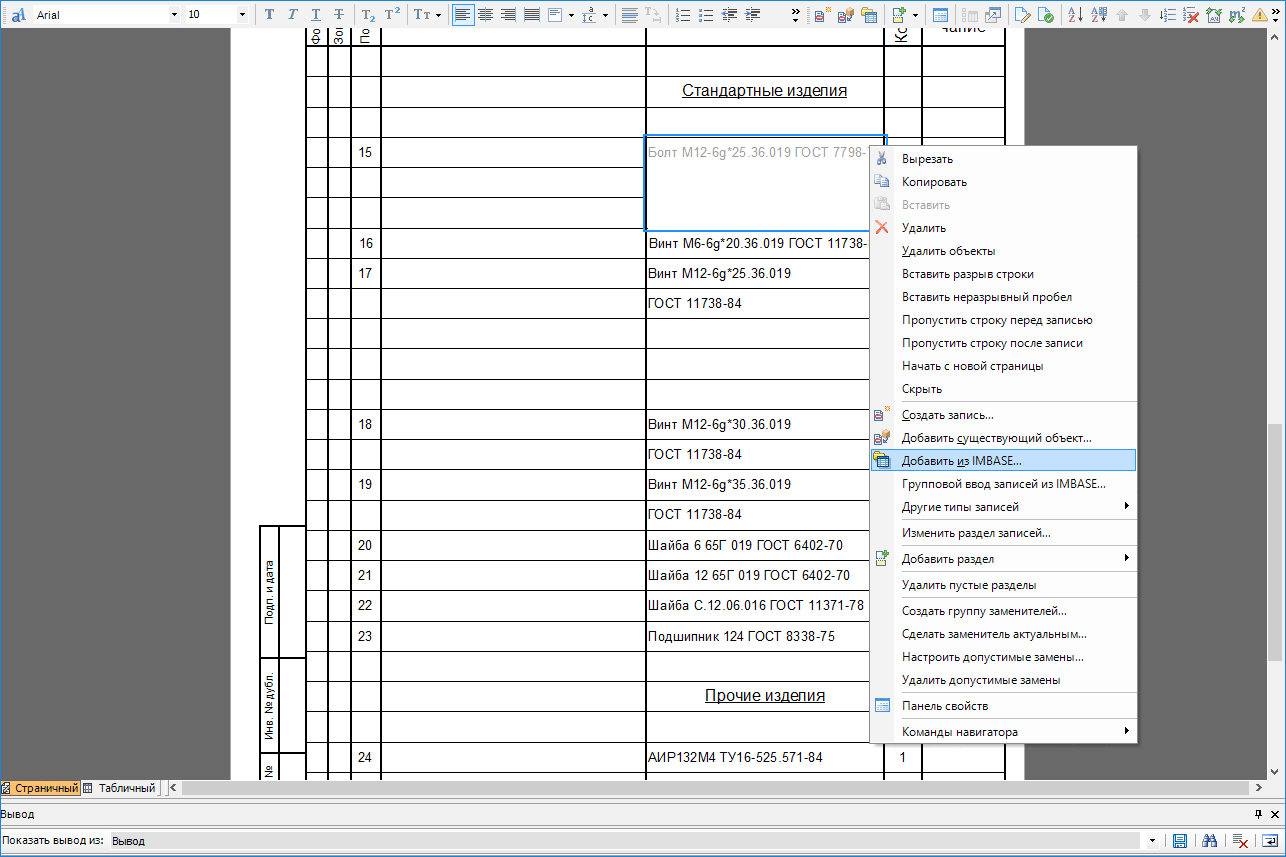Apply subscript formatting
The width and height of the screenshot is (1286, 857).
click(368, 15)
